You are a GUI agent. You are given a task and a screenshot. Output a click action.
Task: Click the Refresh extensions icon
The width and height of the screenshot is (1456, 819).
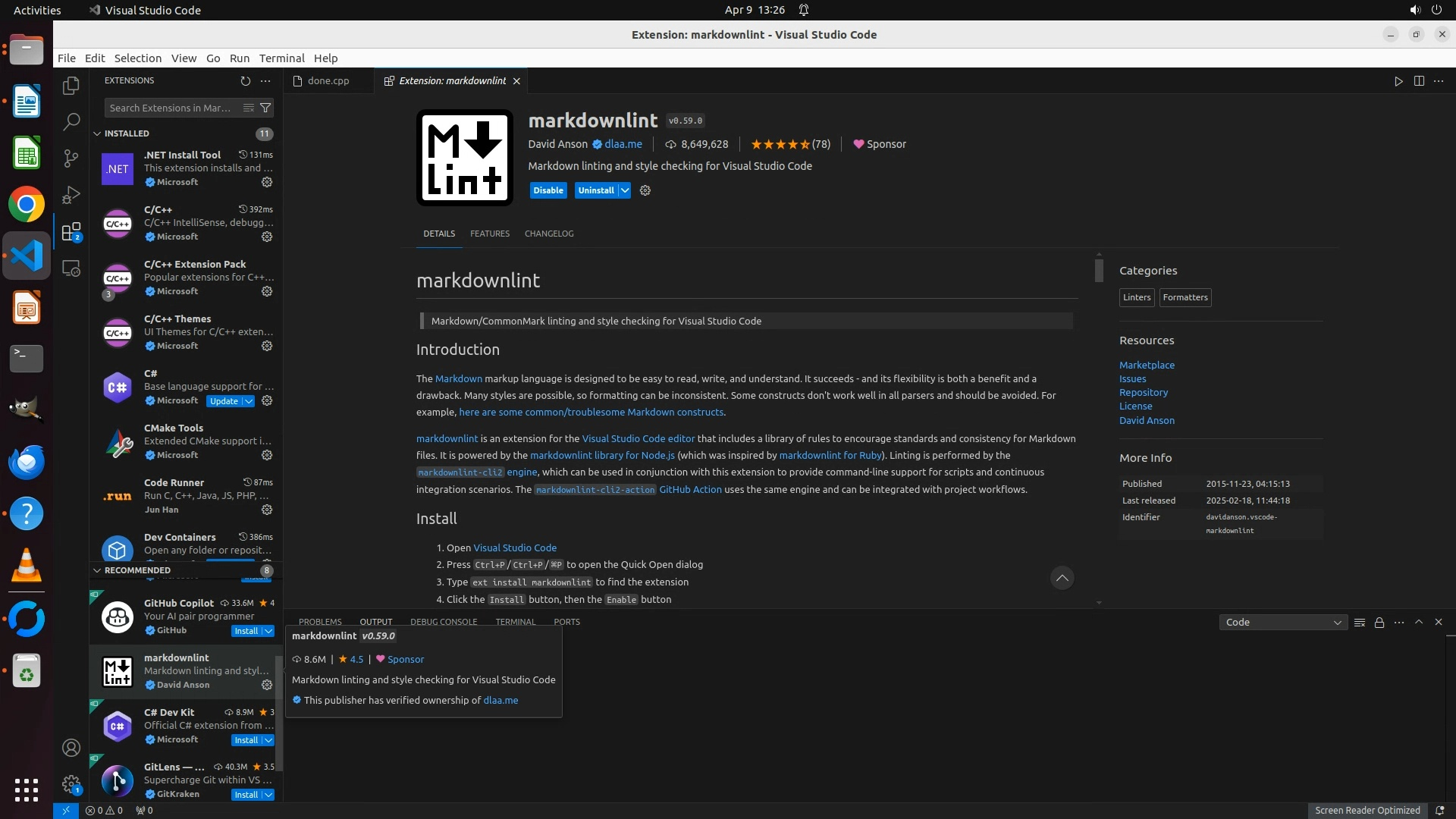click(x=245, y=81)
